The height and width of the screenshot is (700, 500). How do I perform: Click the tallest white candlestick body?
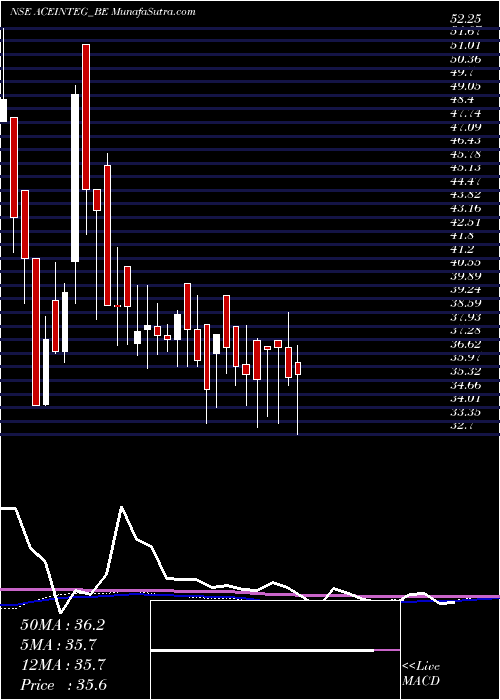click(75, 178)
